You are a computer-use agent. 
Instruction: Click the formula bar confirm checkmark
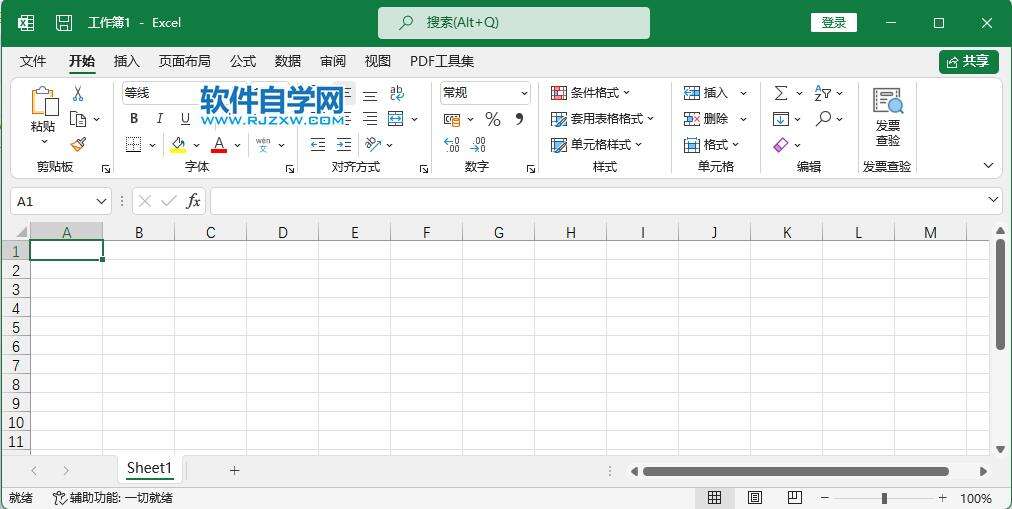coord(168,202)
